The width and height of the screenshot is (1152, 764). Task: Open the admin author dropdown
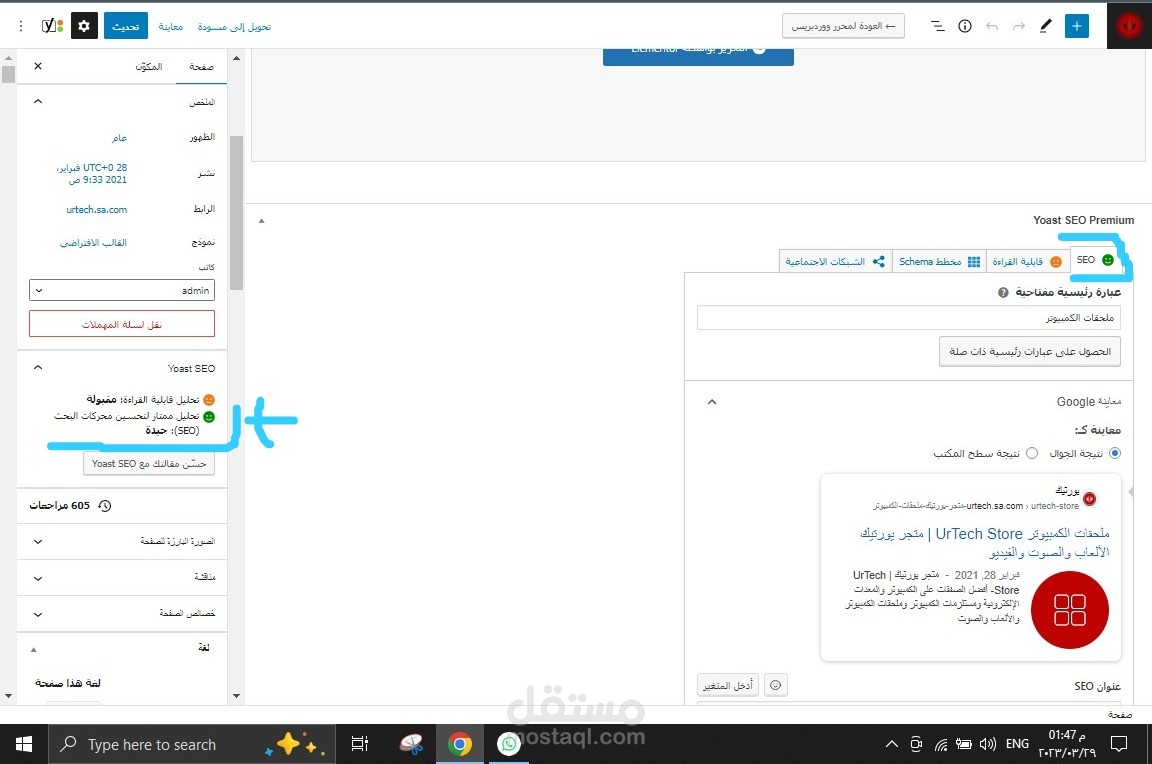tap(122, 290)
